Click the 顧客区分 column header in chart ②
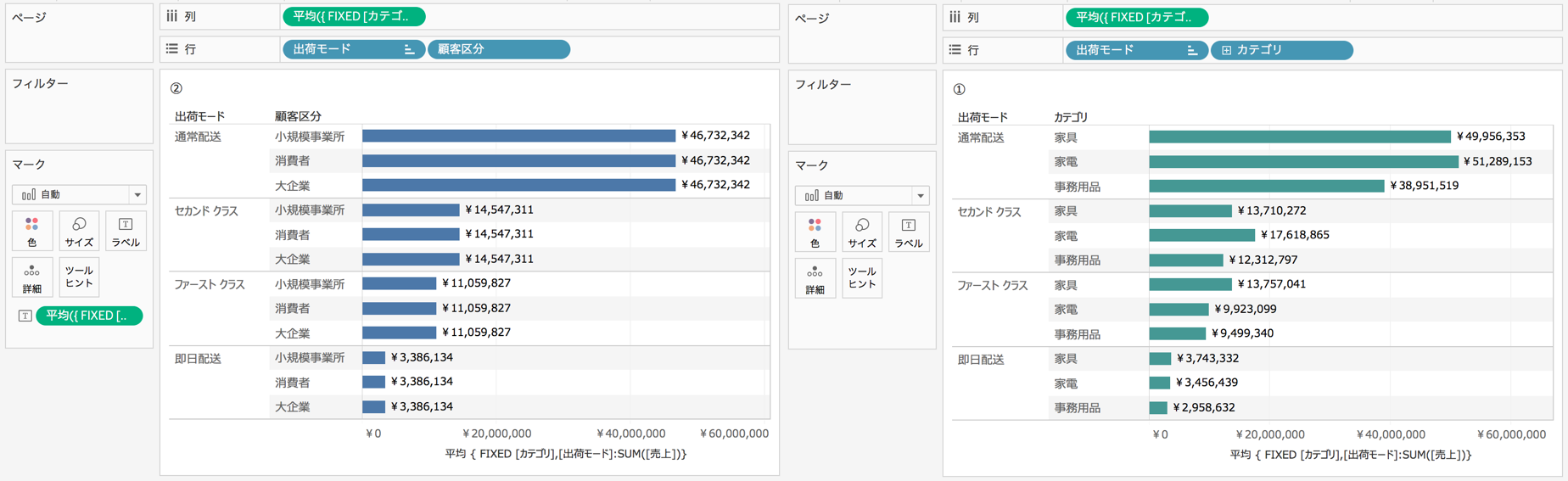Viewport: 1568px width, 481px height. click(298, 116)
